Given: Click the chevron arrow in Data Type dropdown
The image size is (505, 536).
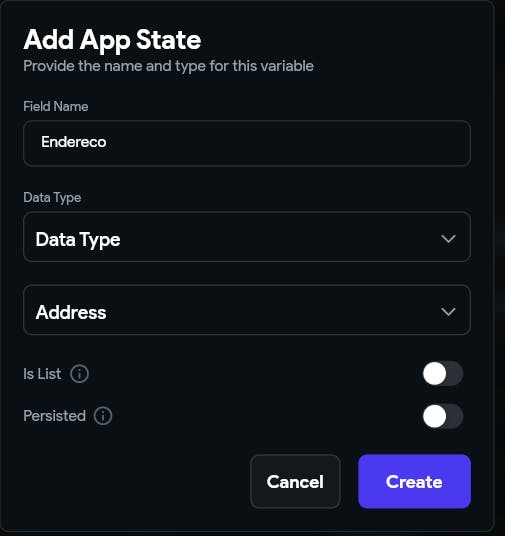Looking at the screenshot, I should coord(448,238).
